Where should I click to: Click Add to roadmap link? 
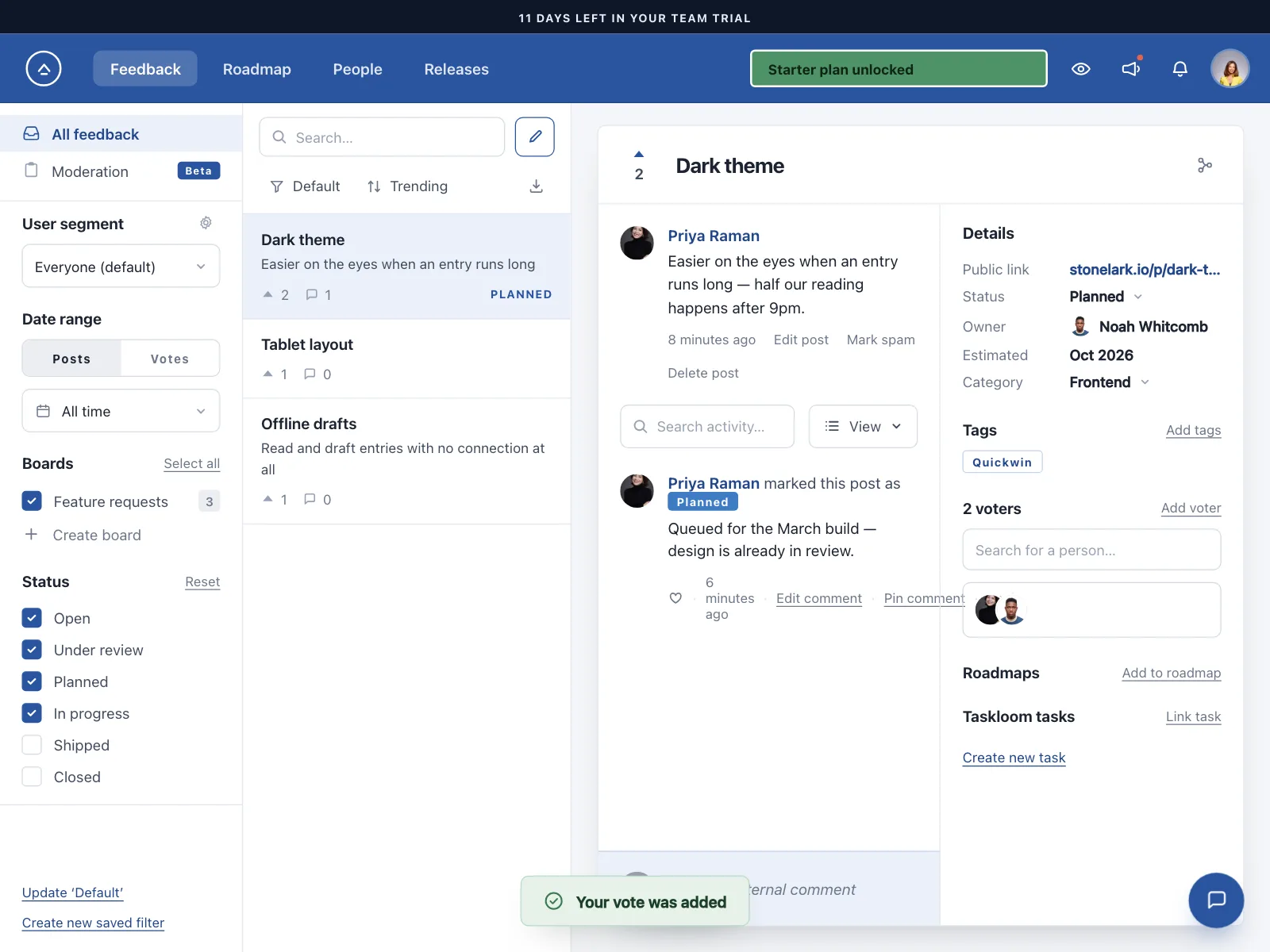[x=1171, y=674]
